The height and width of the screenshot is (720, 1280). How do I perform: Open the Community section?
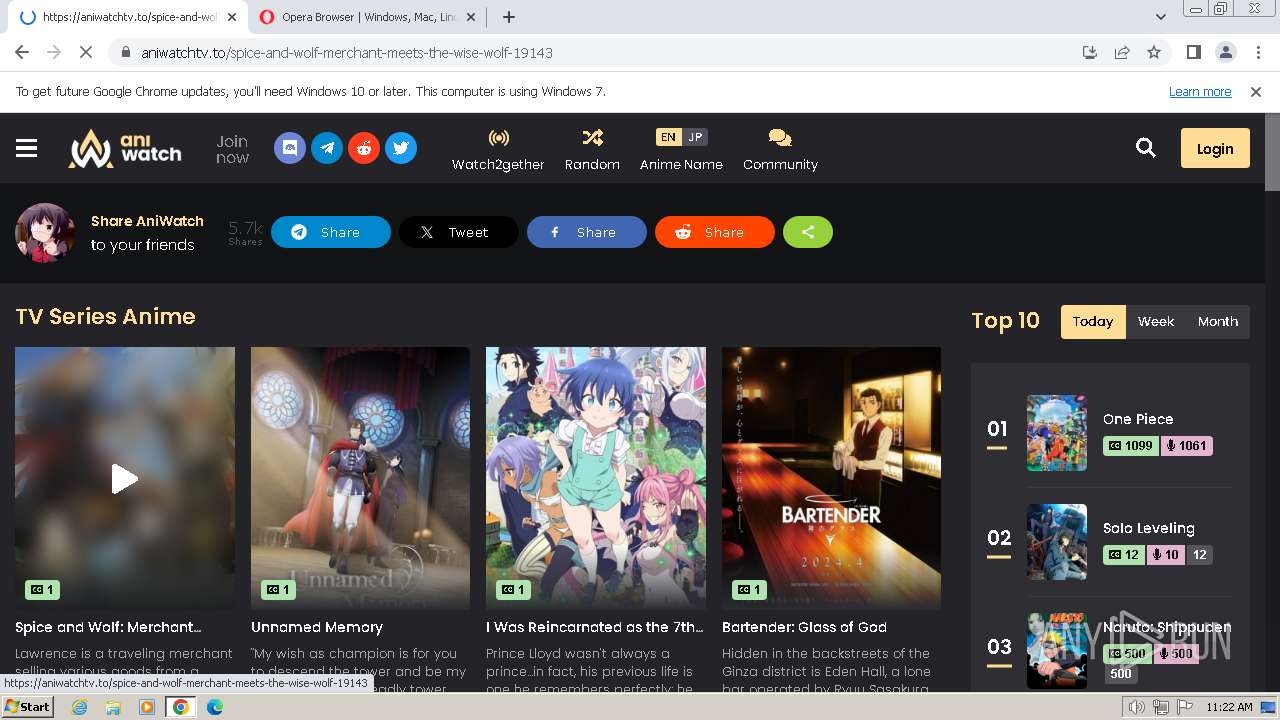(x=780, y=150)
